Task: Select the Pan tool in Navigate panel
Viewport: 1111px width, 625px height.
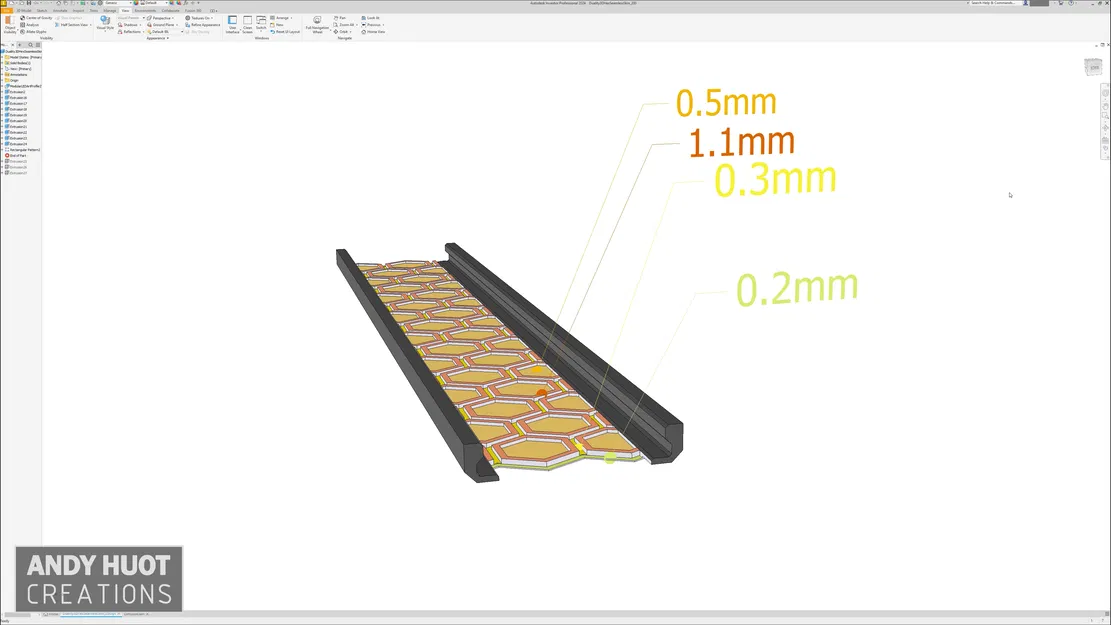Action: click(340, 18)
